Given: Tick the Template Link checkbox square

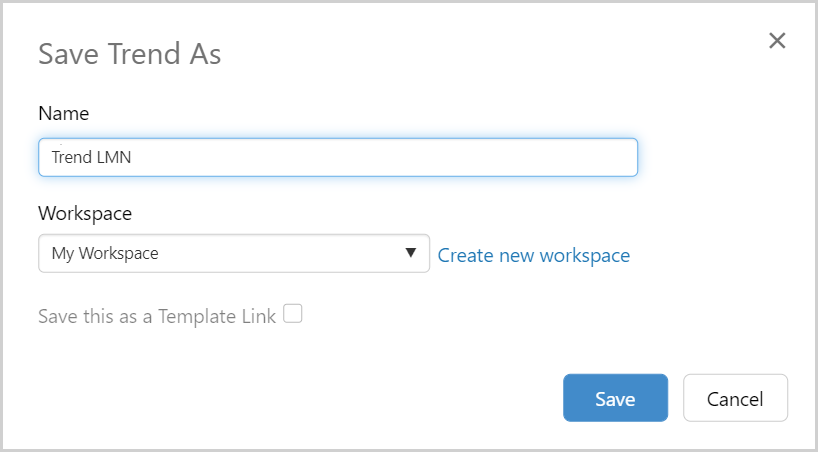Looking at the screenshot, I should pos(292,314).
